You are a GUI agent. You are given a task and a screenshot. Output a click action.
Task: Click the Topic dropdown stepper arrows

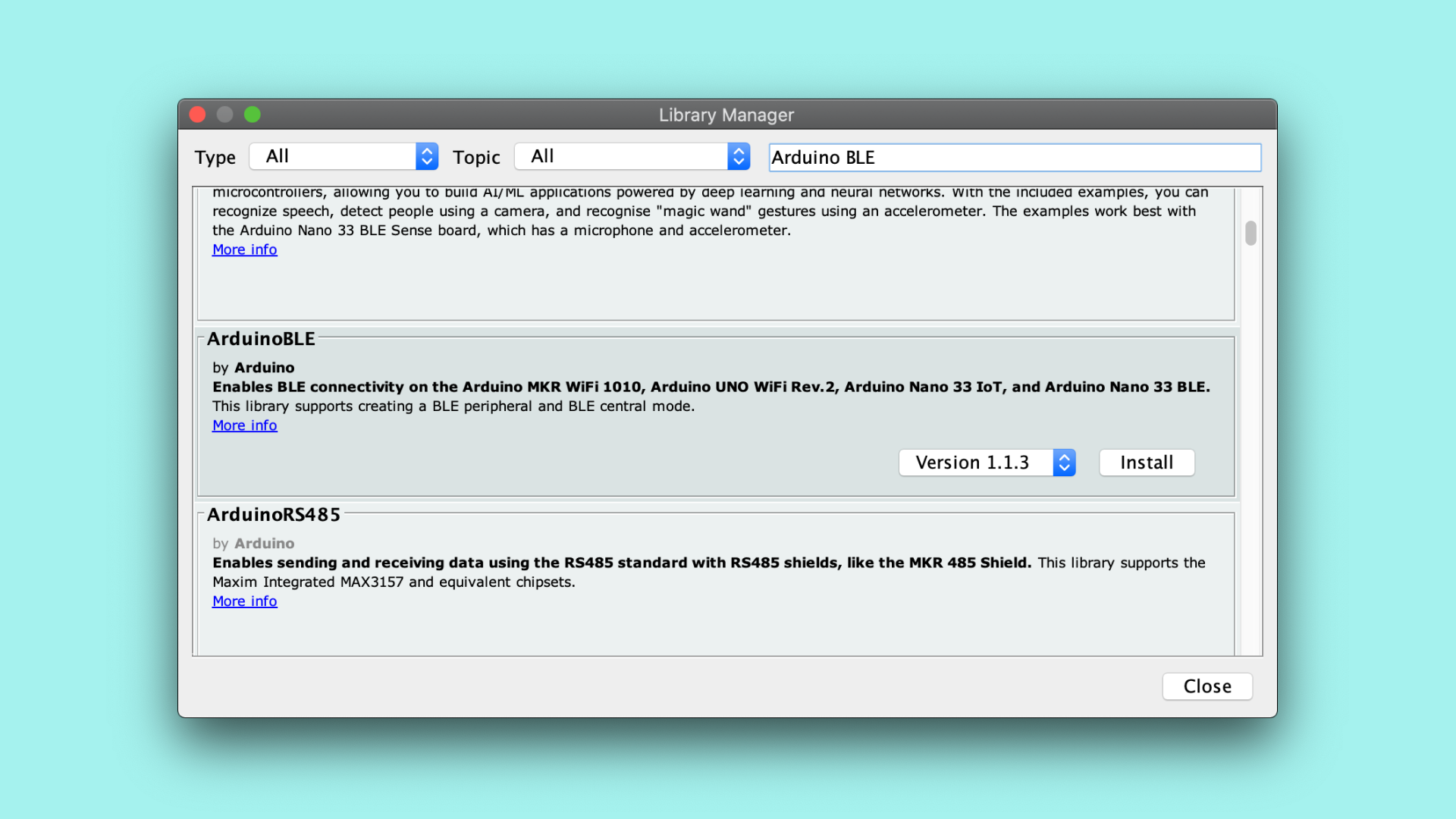point(739,157)
